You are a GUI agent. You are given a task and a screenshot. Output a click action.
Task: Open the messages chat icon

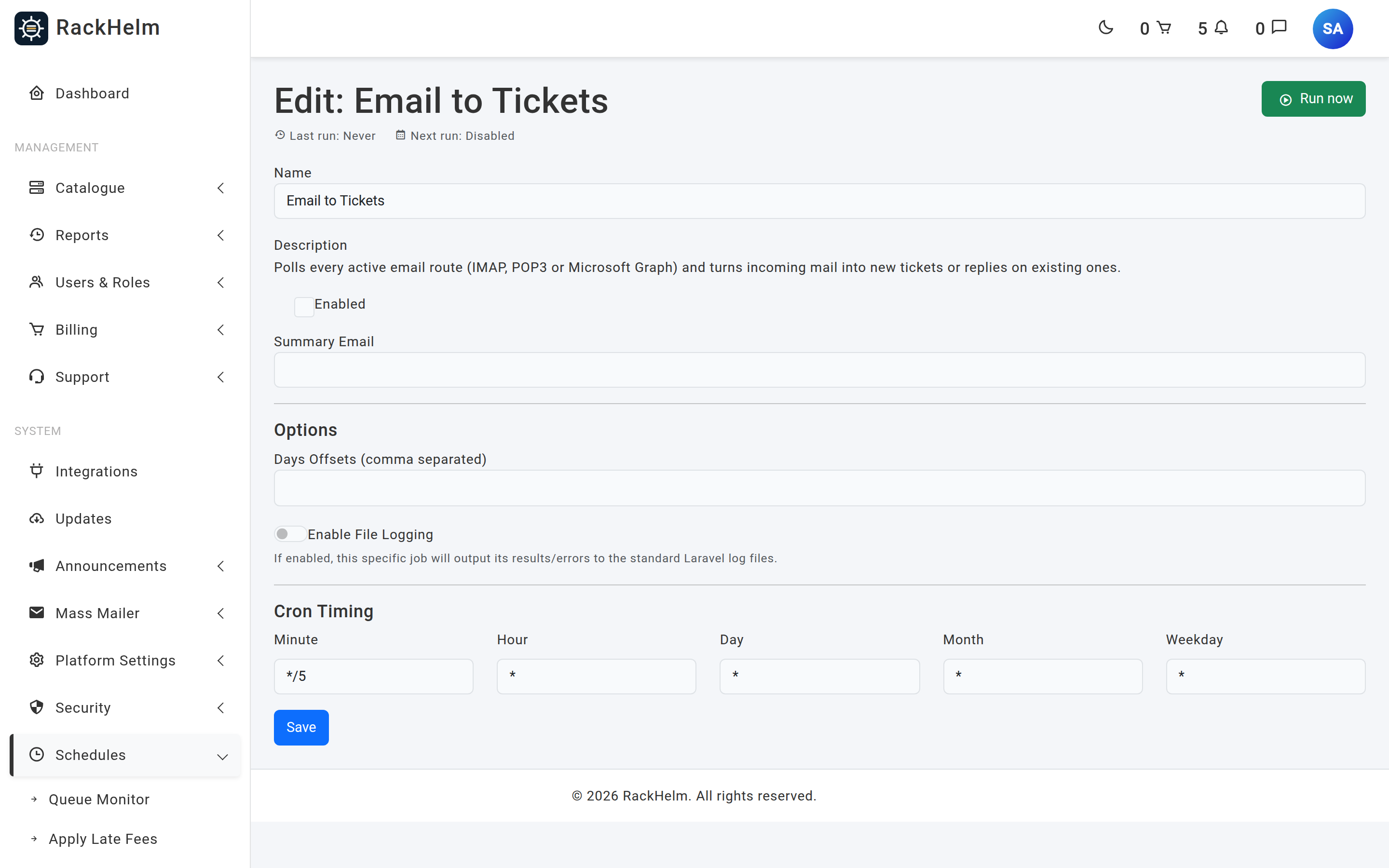tap(1280, 27)
